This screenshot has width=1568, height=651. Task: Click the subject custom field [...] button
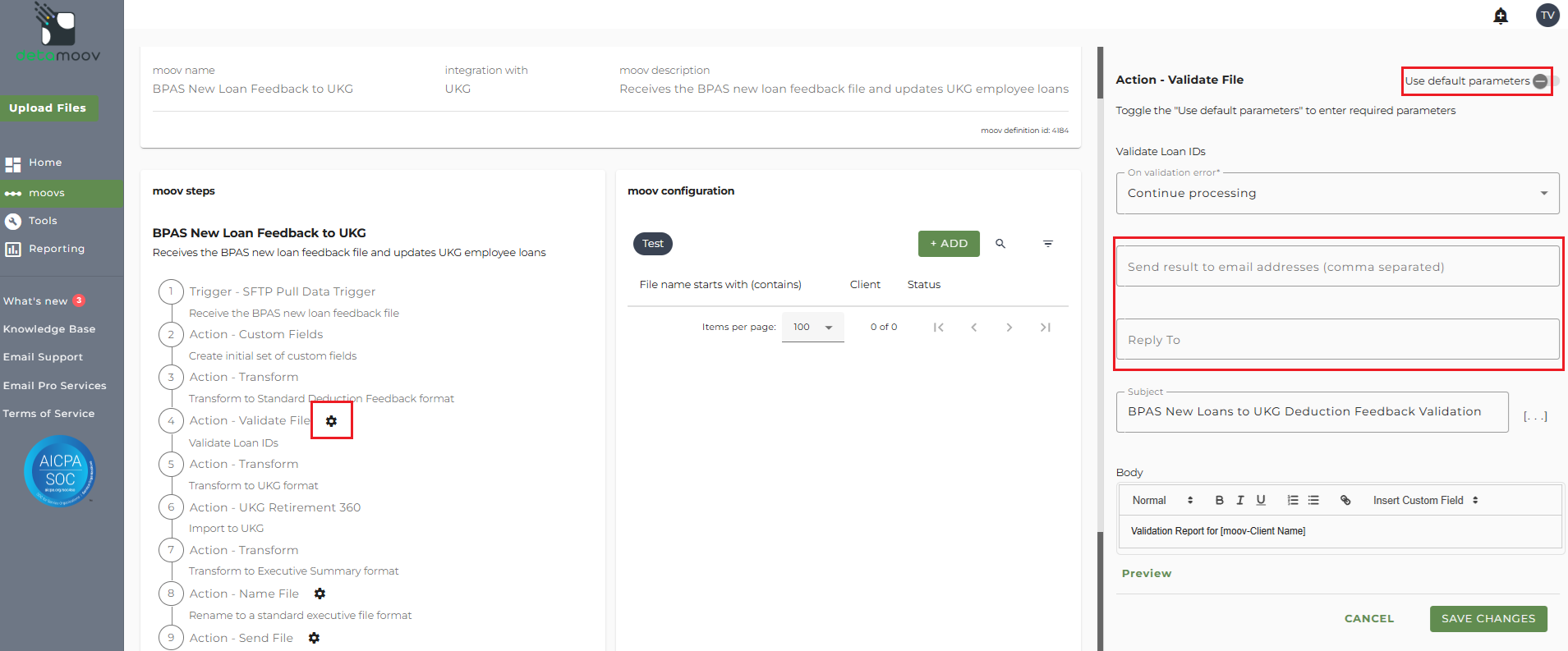pyautogui.click(x=1535, y=416)
